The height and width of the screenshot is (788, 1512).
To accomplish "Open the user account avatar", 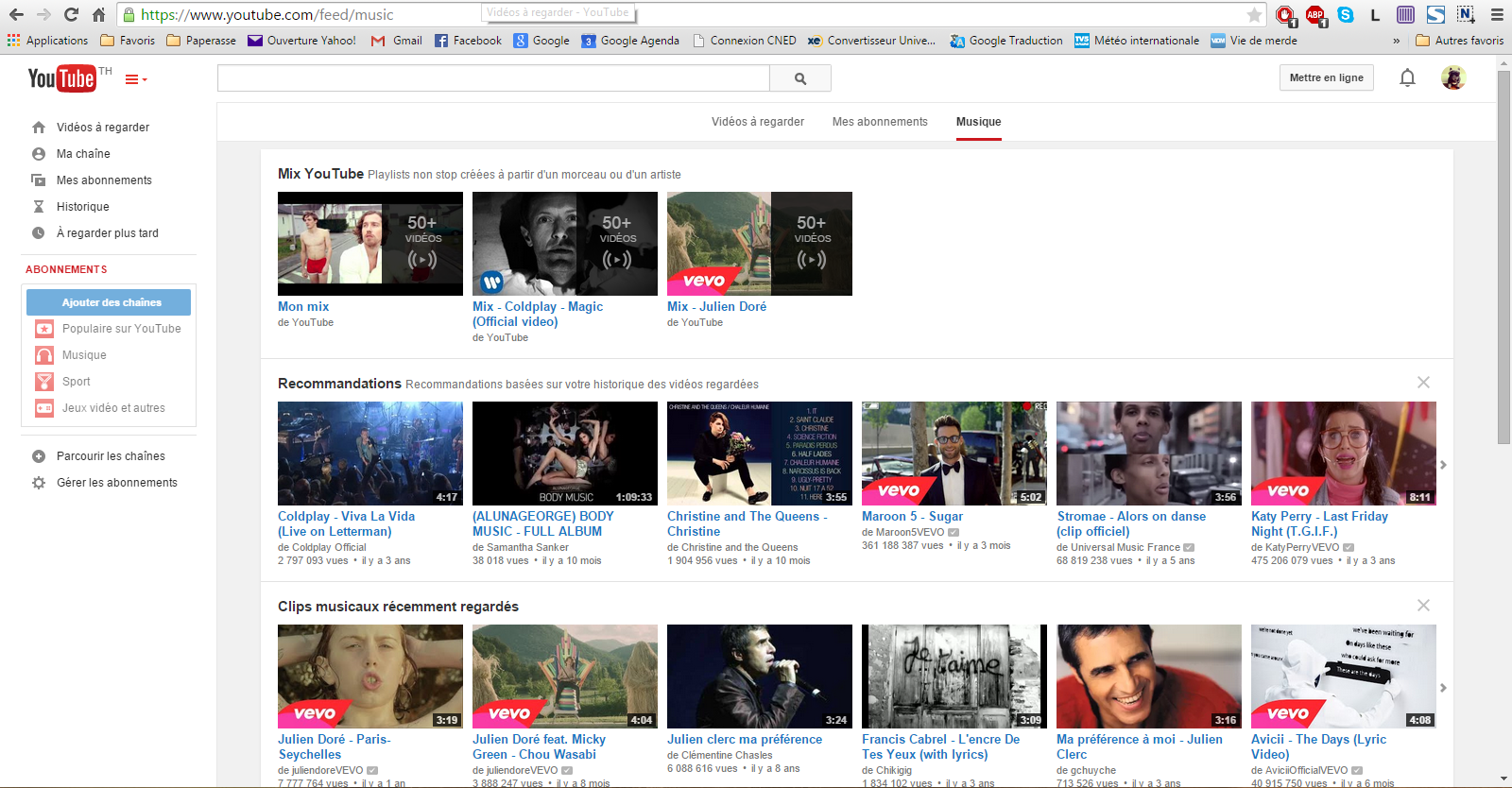I will tap(1453, 77).
